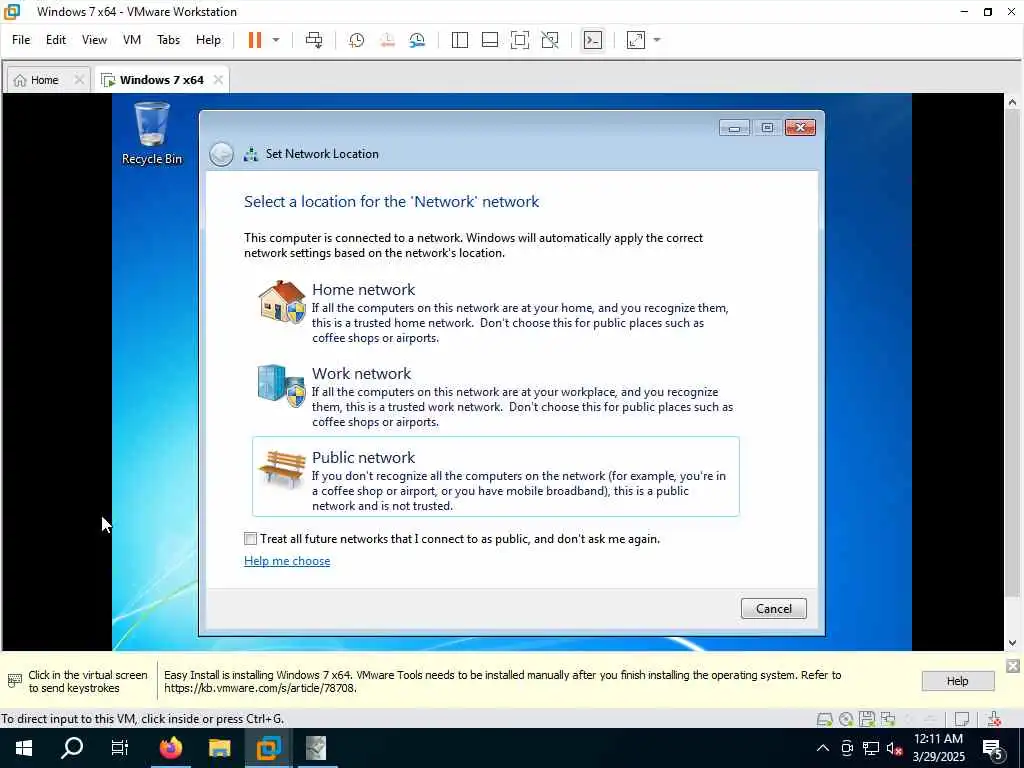The width and height of the screenshot is (1024, 768).
Task: Show hidden system tray icons
Action: coord(823,748)
